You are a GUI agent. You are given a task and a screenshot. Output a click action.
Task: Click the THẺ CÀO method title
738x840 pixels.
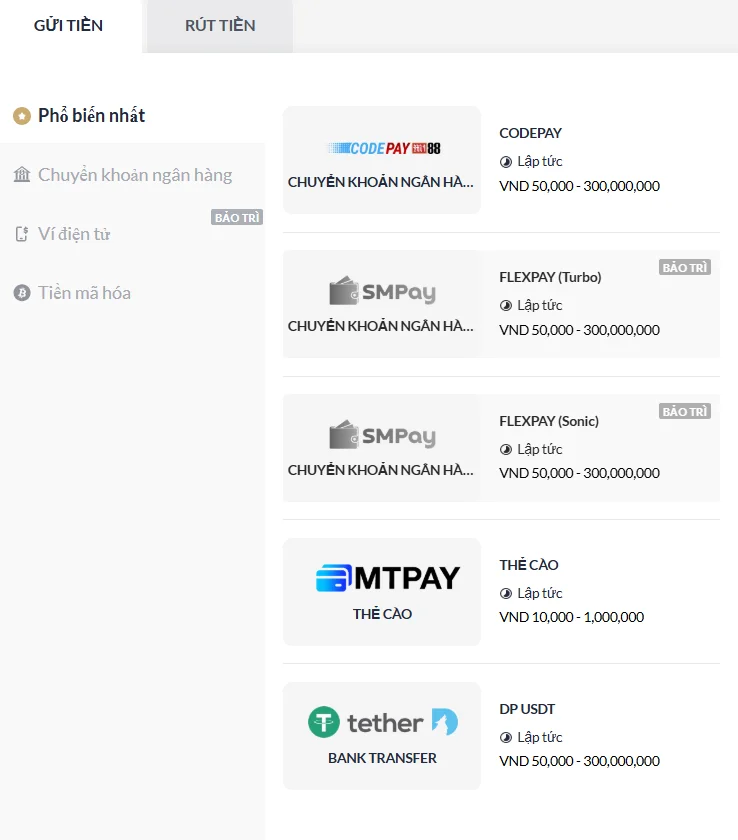[x=529, y=565]
